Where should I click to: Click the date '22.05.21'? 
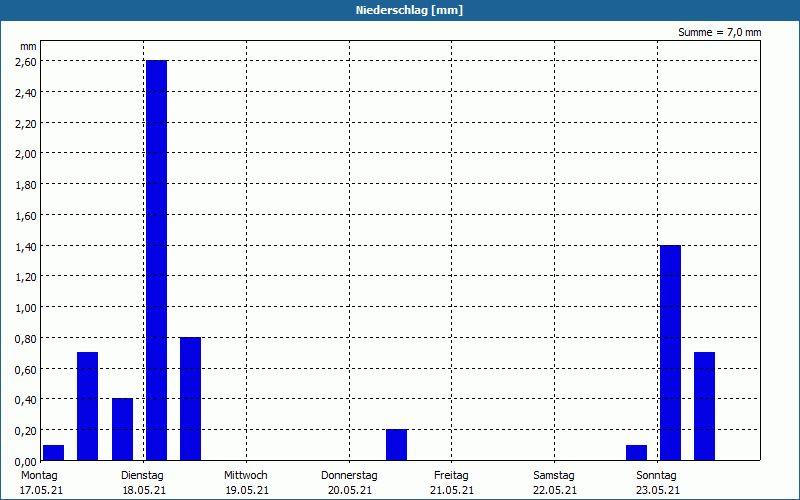click(x=555, y=490)
